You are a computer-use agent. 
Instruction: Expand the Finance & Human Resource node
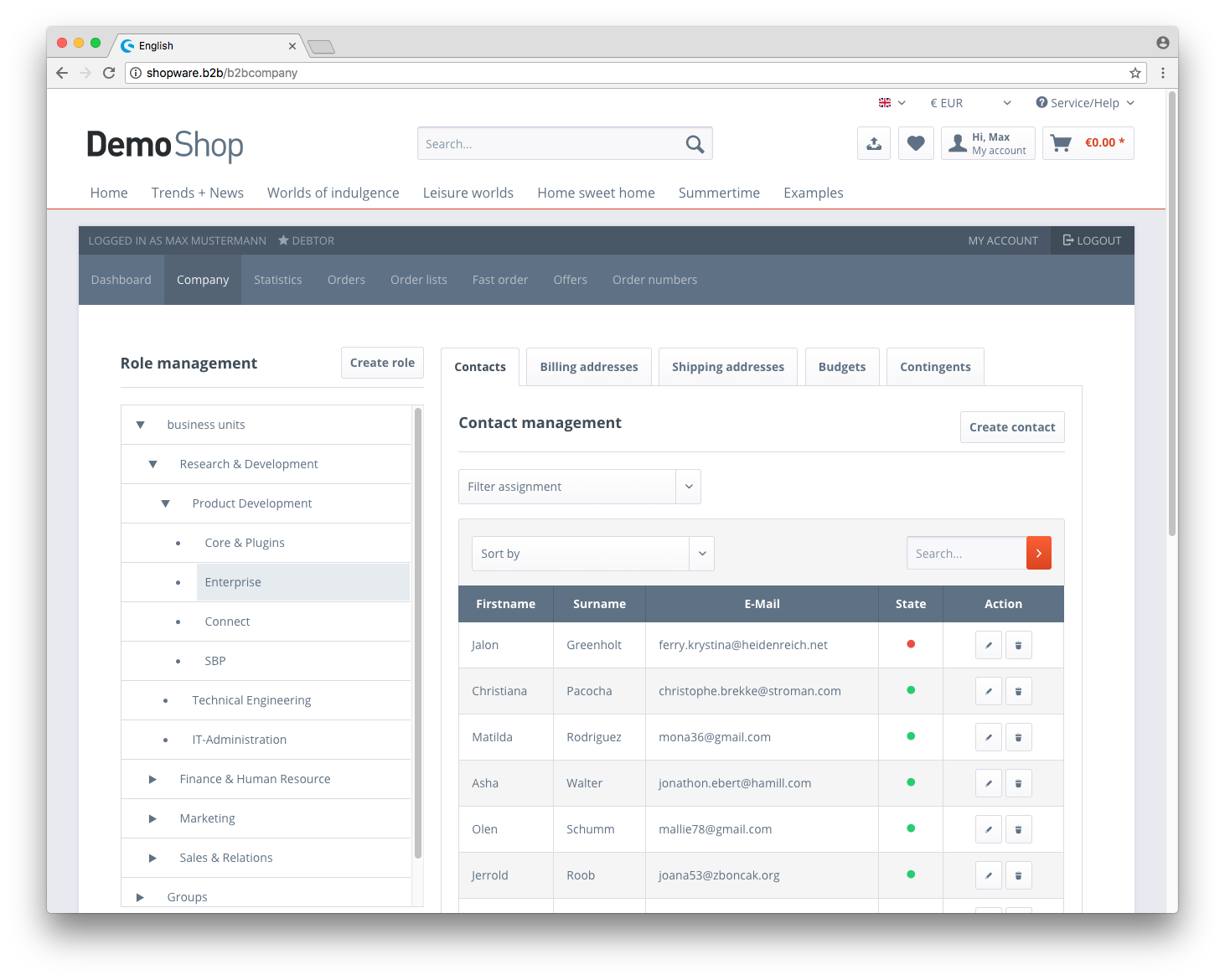coord(152,779)
